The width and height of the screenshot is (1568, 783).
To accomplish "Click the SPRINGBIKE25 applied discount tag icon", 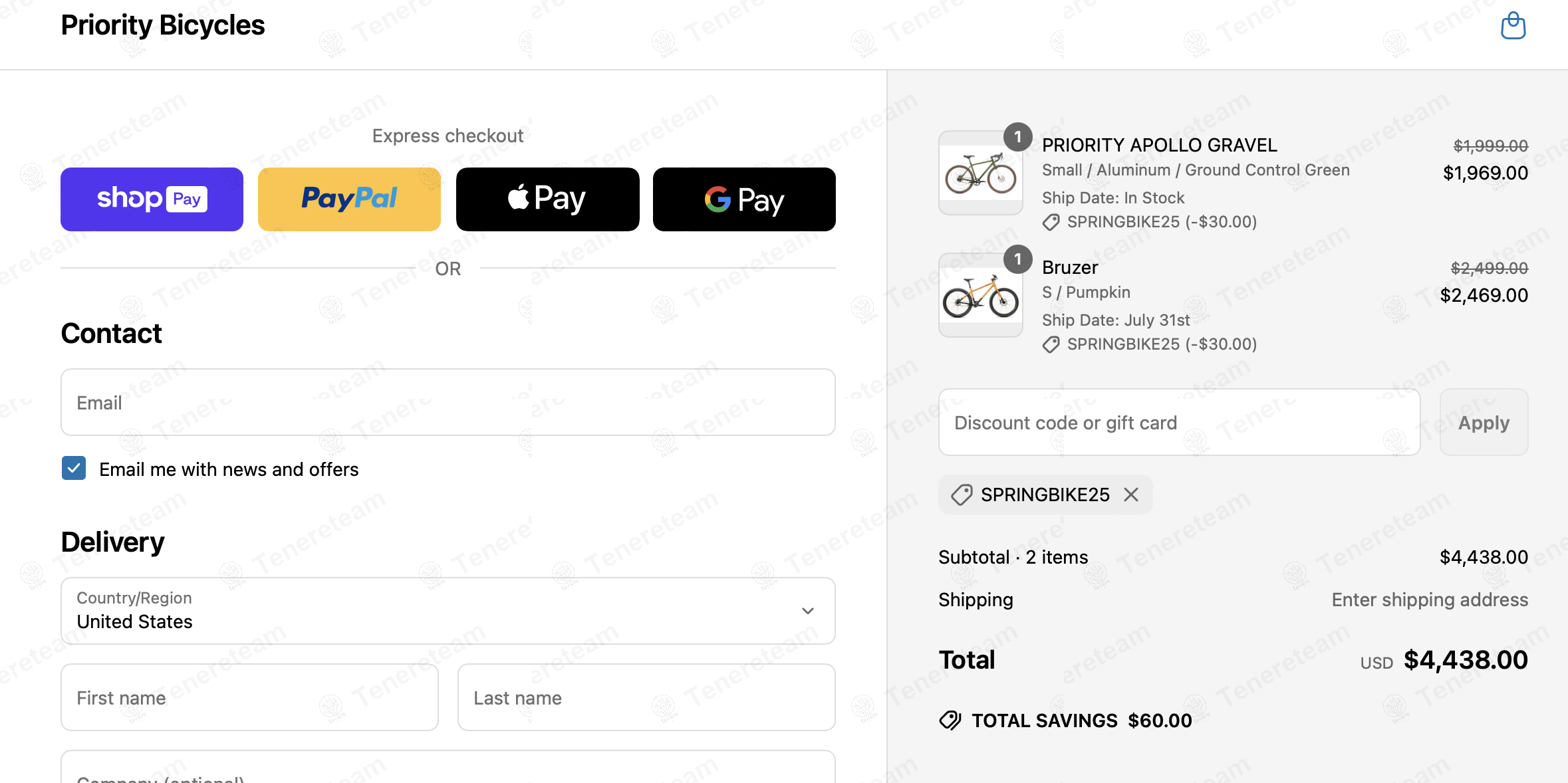I will pos(962,495).
